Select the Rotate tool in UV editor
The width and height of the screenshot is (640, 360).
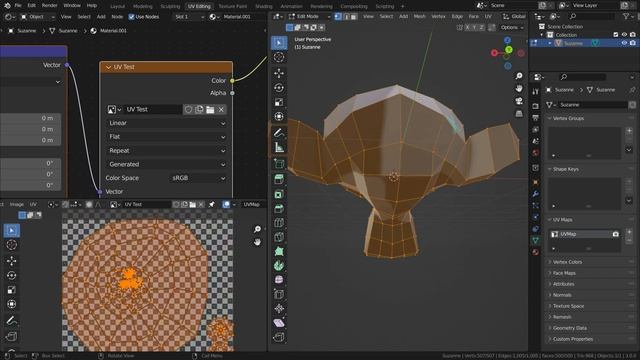click(11, 276)
